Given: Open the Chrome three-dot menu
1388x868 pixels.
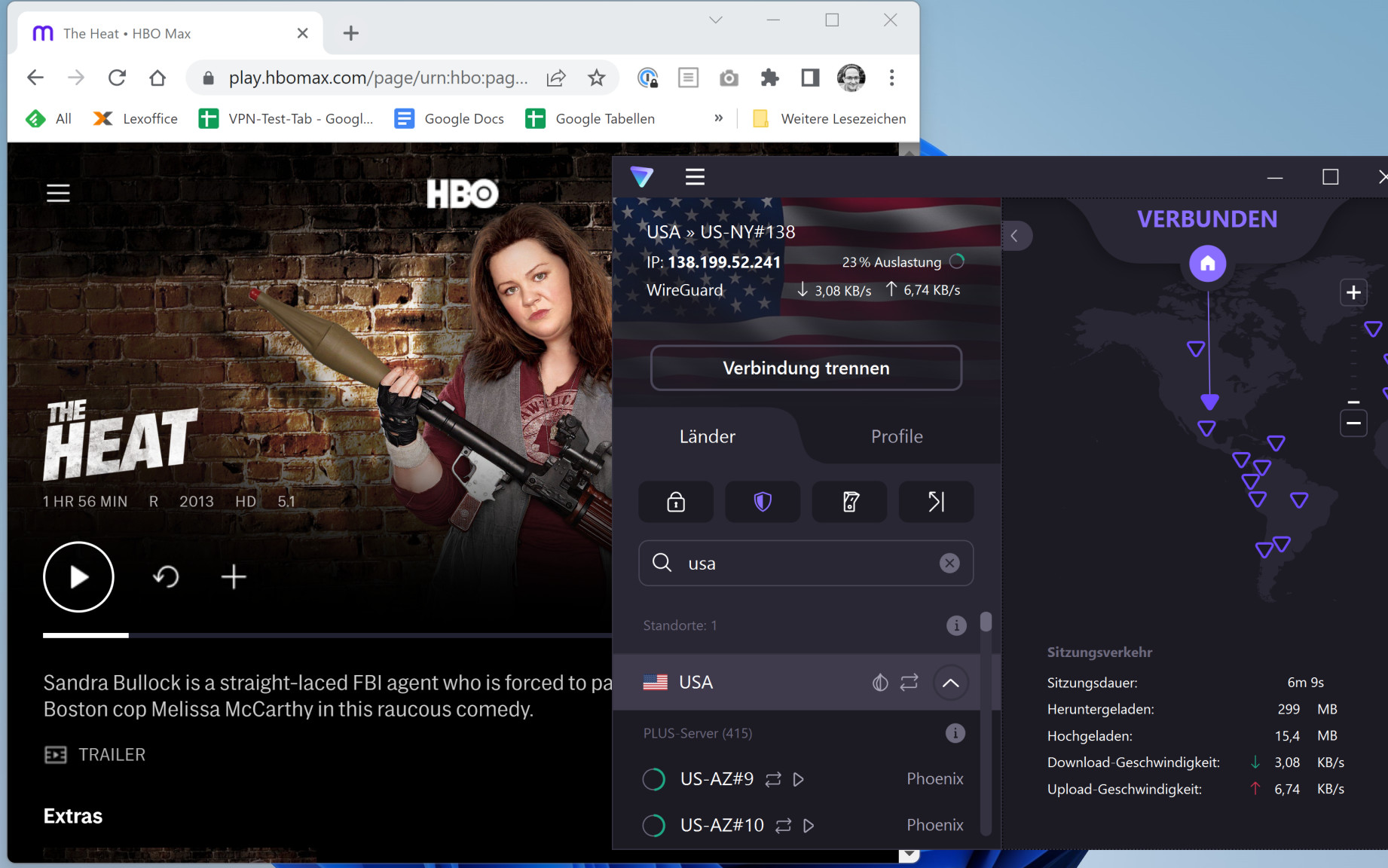Looking at the screenshot, I should (x=891, y=78).
